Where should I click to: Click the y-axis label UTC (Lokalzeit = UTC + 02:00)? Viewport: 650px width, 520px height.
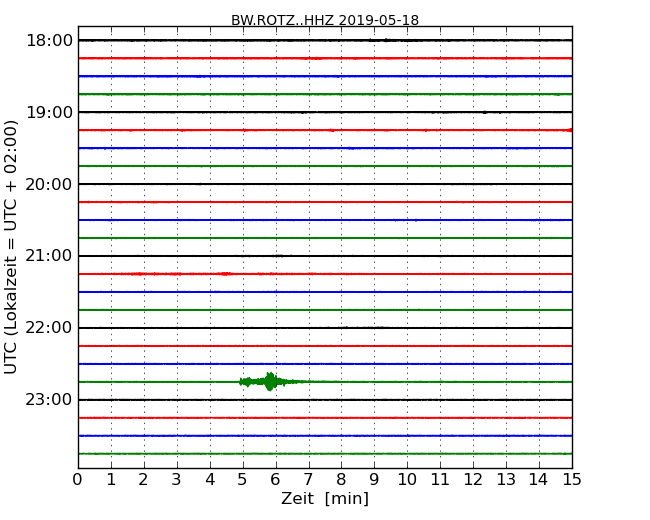pos(11,247)
